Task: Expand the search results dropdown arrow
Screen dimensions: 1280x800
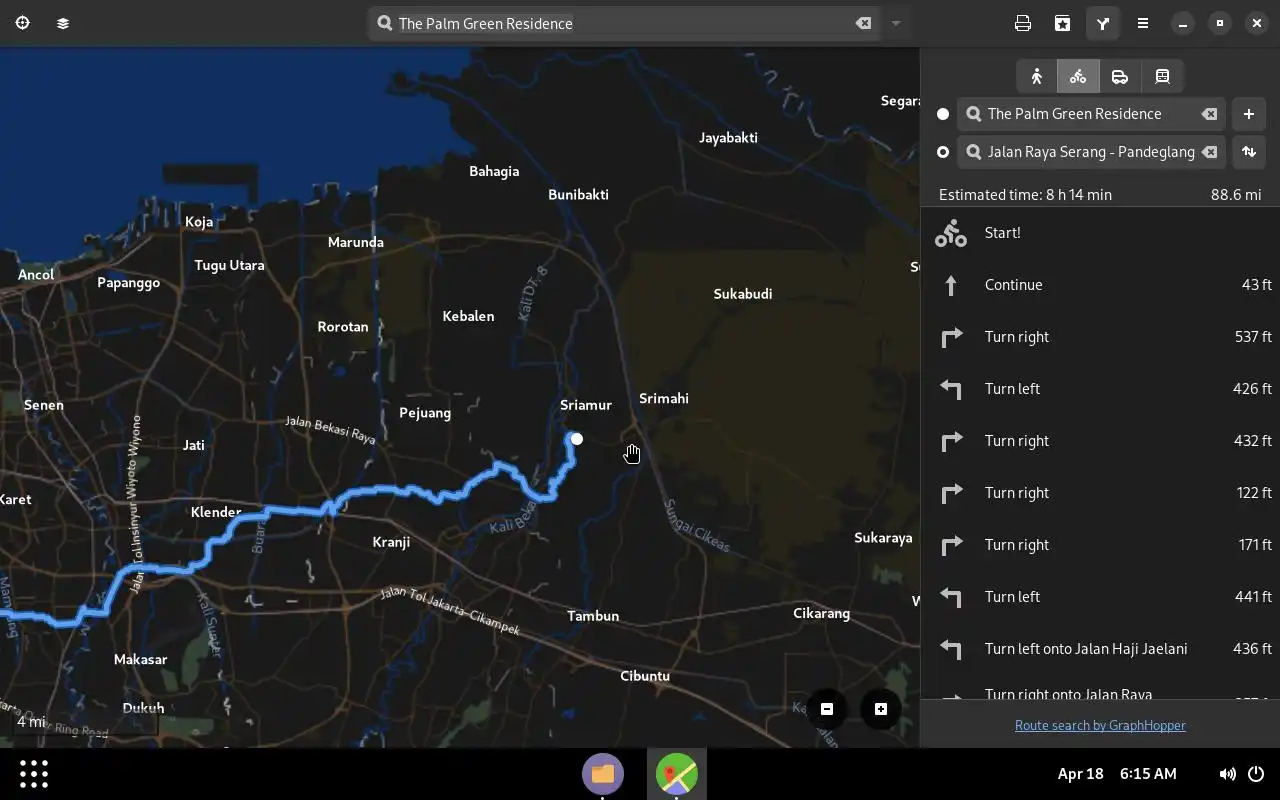Action: pos(896,23)
